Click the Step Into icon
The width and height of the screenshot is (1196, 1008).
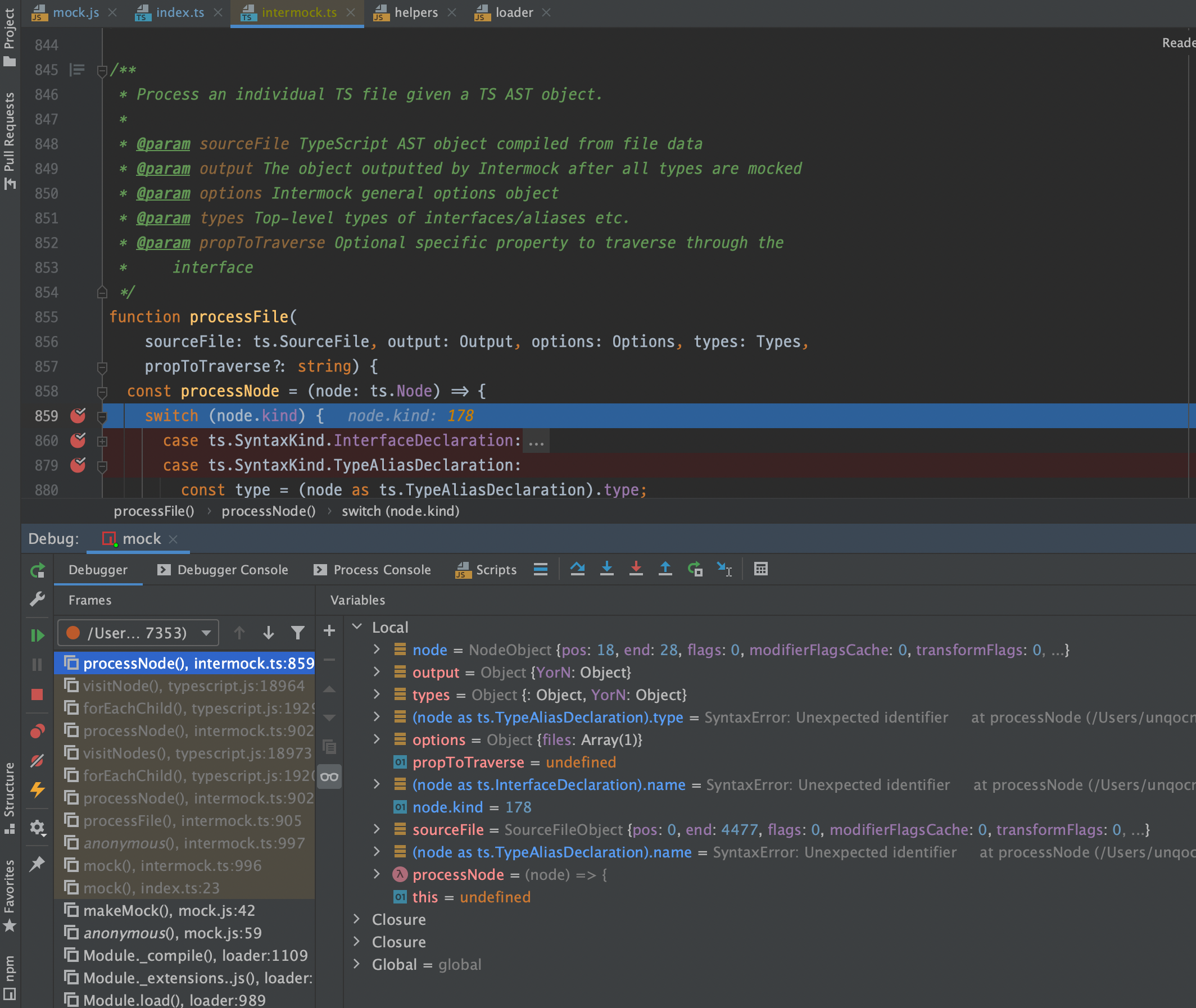(607, 569)
